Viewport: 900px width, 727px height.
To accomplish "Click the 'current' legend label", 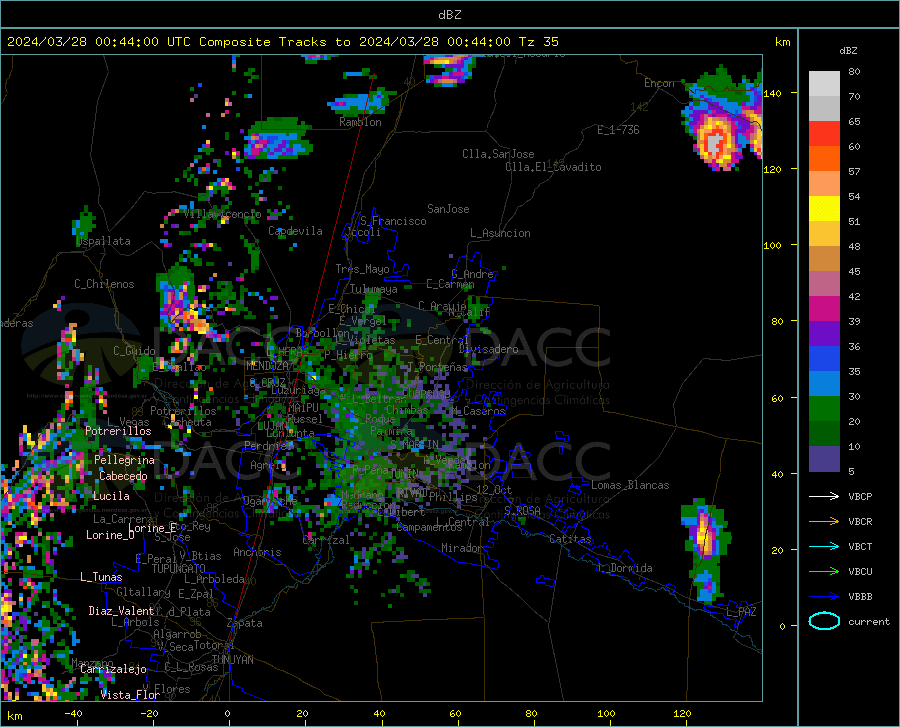I will (x=869, y=621).
